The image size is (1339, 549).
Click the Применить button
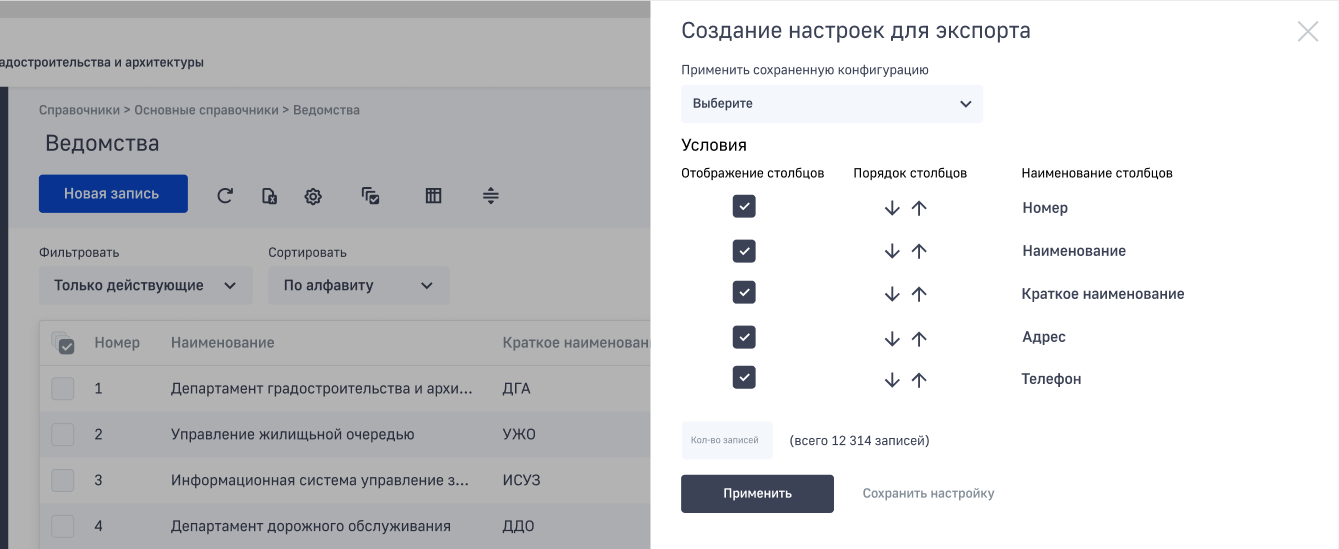757,494
